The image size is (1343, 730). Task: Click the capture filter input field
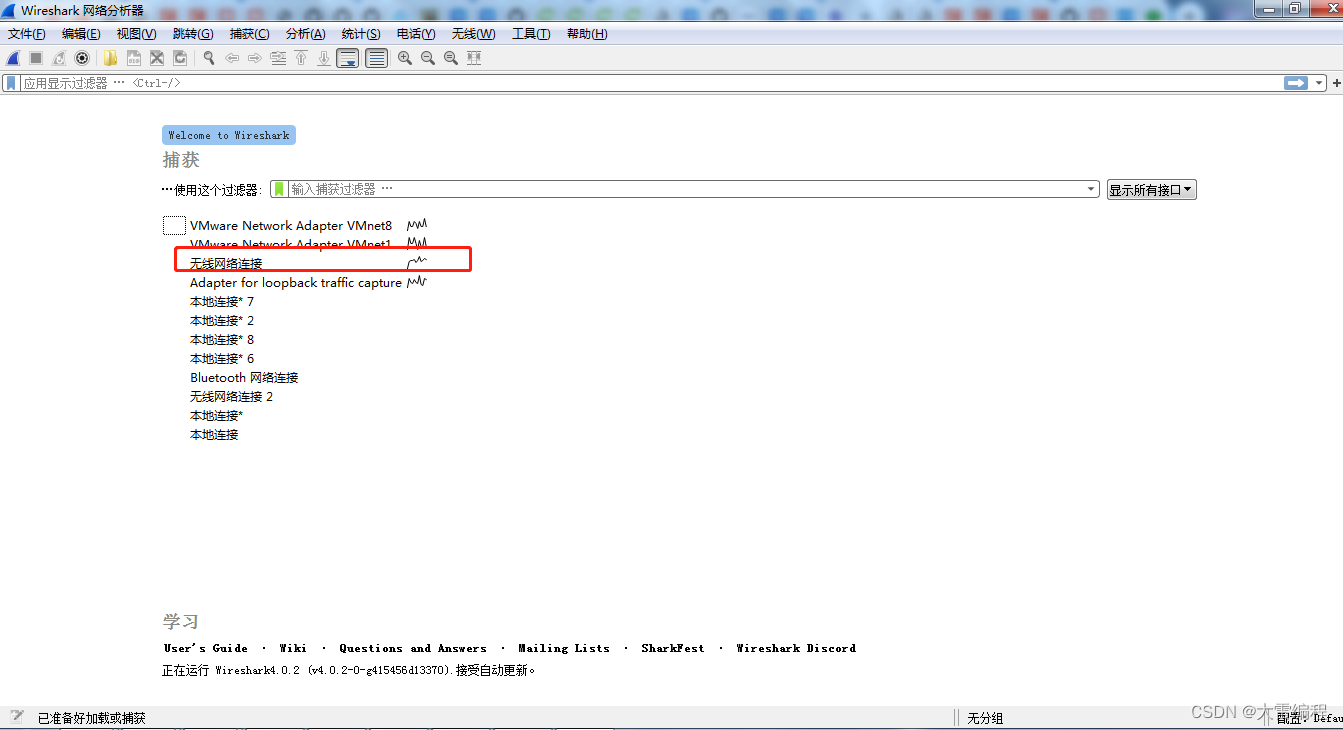(685, 189)
